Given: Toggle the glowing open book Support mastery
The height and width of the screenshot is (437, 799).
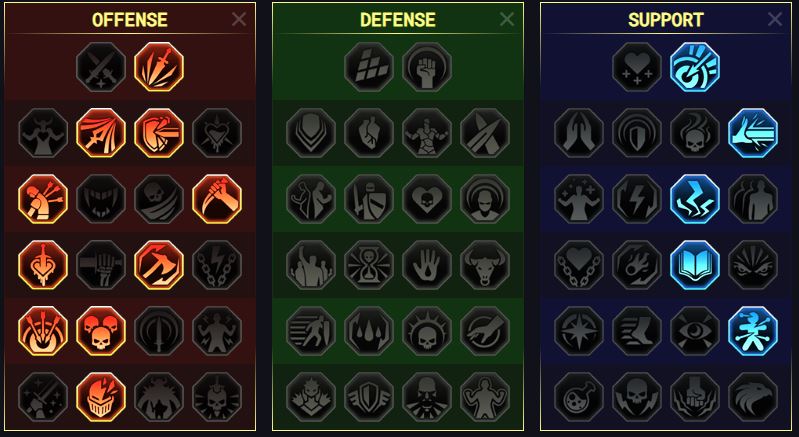Looking at the screenshot, I should tap(695, 265).
